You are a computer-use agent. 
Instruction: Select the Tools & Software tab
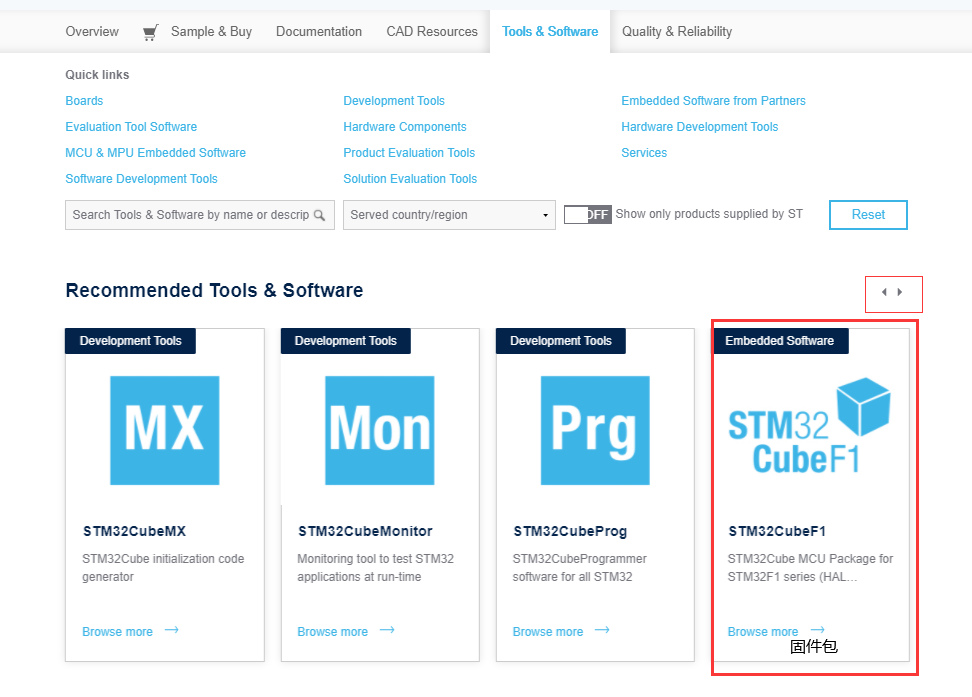pyautogui.click(x=550, y=32)
